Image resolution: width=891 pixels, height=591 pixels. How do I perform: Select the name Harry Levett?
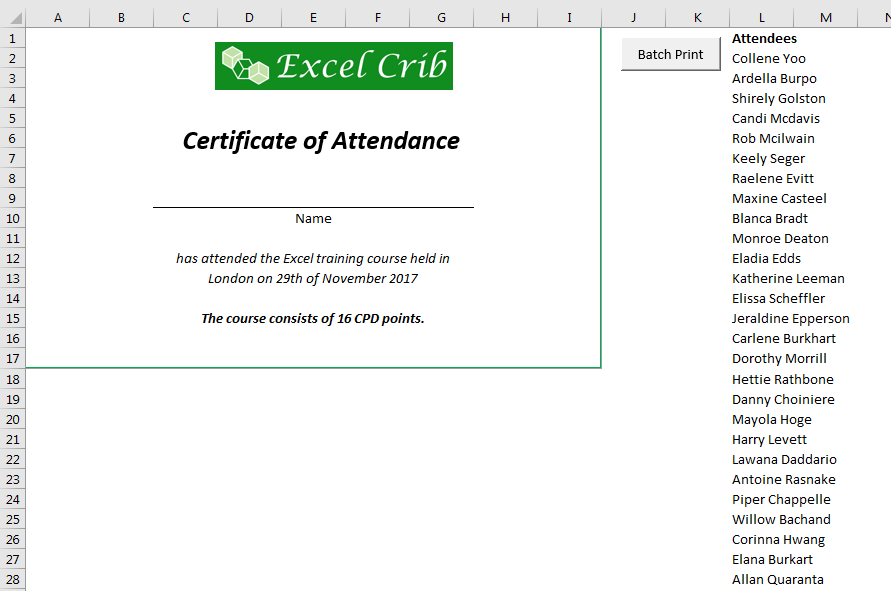769,439
